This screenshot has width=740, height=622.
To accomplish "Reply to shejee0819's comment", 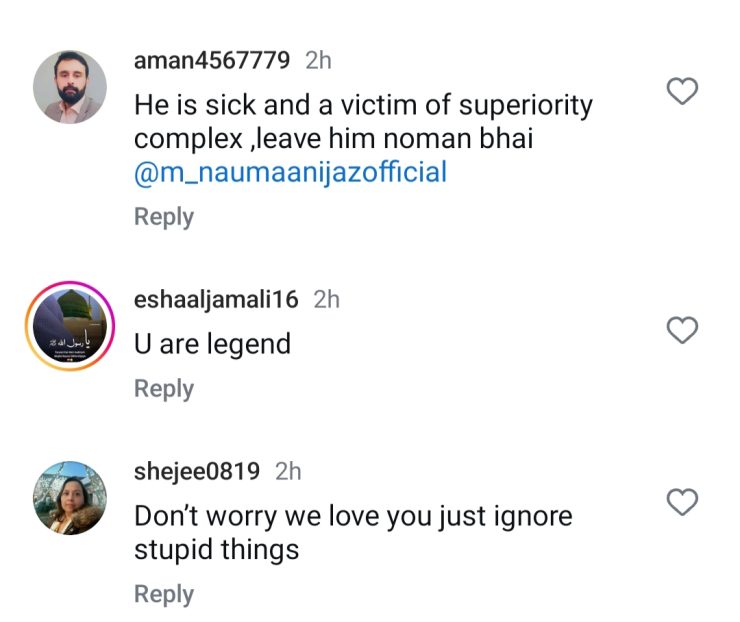I will 164,594.
